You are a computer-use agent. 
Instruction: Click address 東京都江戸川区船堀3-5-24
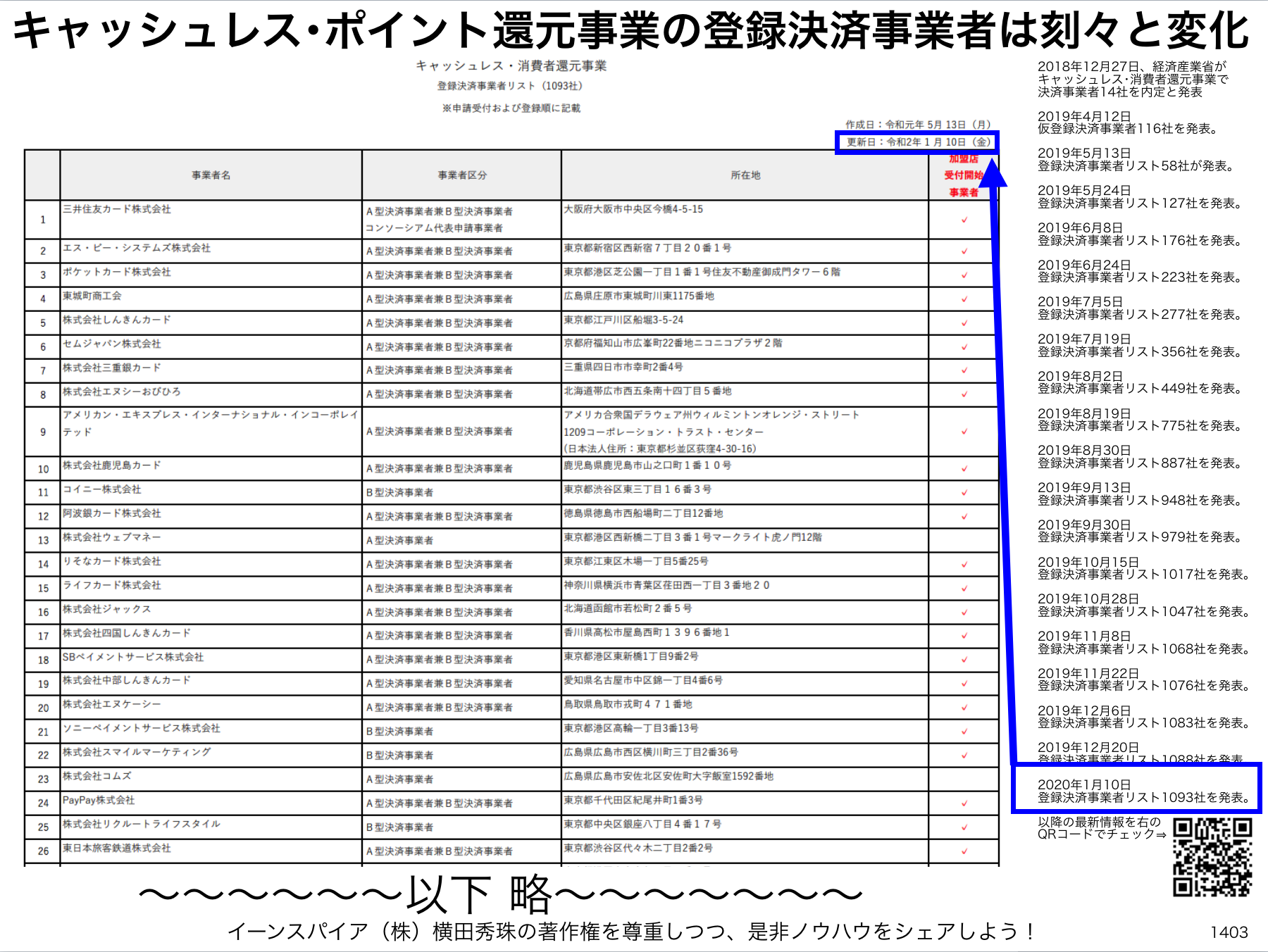pos(623,320)
